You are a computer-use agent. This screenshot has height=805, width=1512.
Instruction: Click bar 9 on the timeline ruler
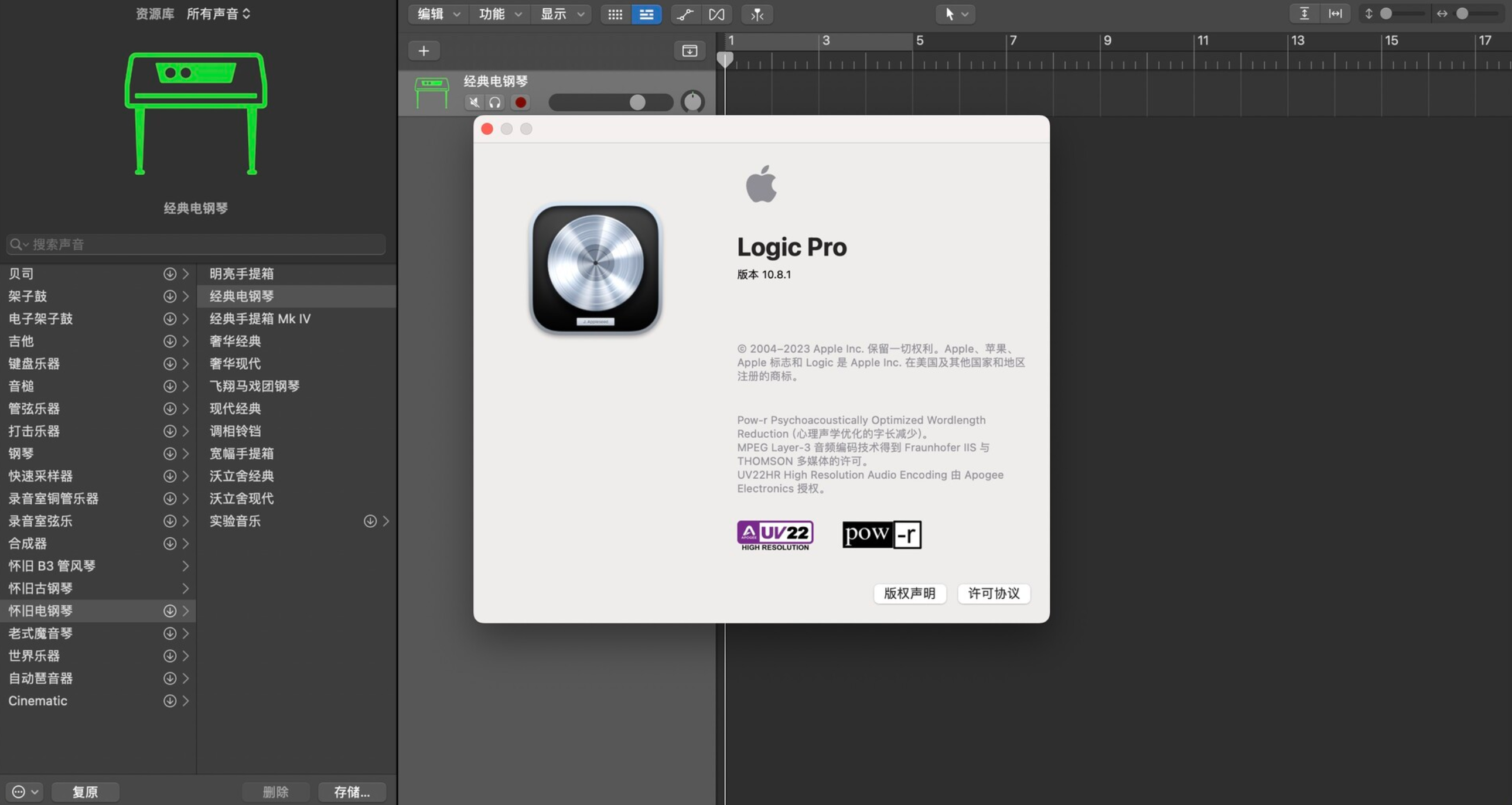[x=1107, y=40]
